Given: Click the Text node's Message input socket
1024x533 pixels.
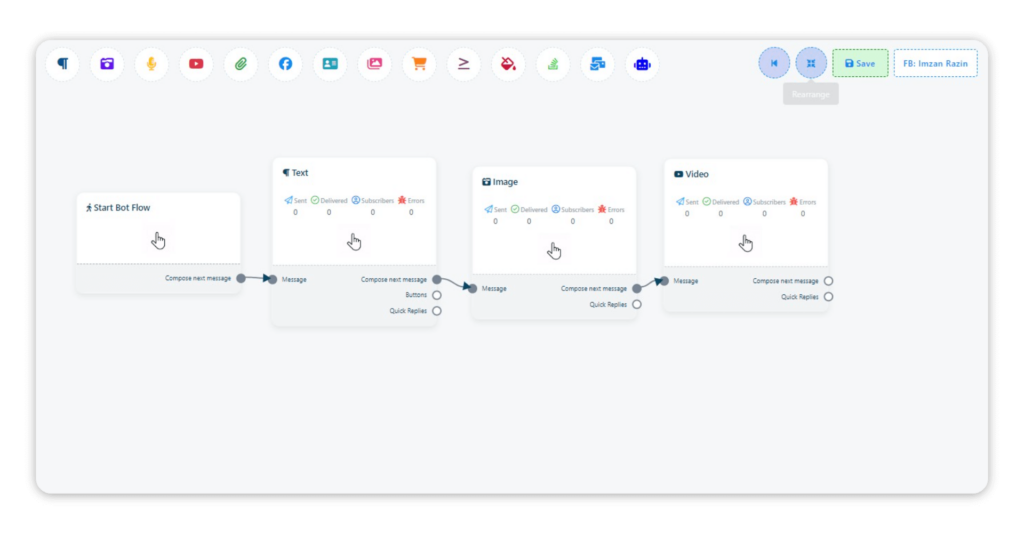Looking at the screenshot, I should [x=273, y=280].
